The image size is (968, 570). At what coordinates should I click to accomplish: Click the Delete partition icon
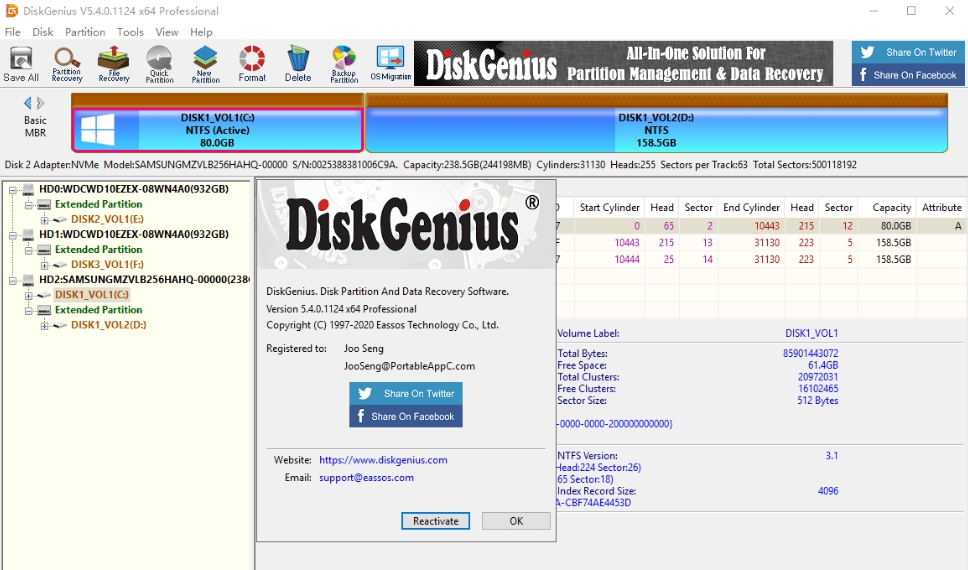(298, 64)
